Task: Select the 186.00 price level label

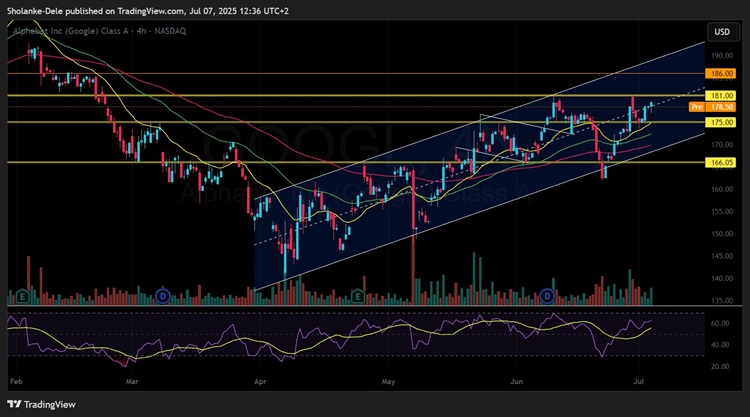Action: tap(722, 74)
